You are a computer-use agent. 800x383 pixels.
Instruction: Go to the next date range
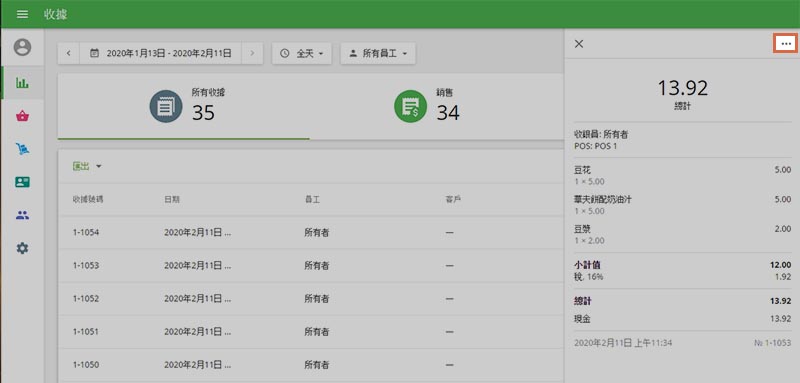pyautogui.click(x=252, y=53)
